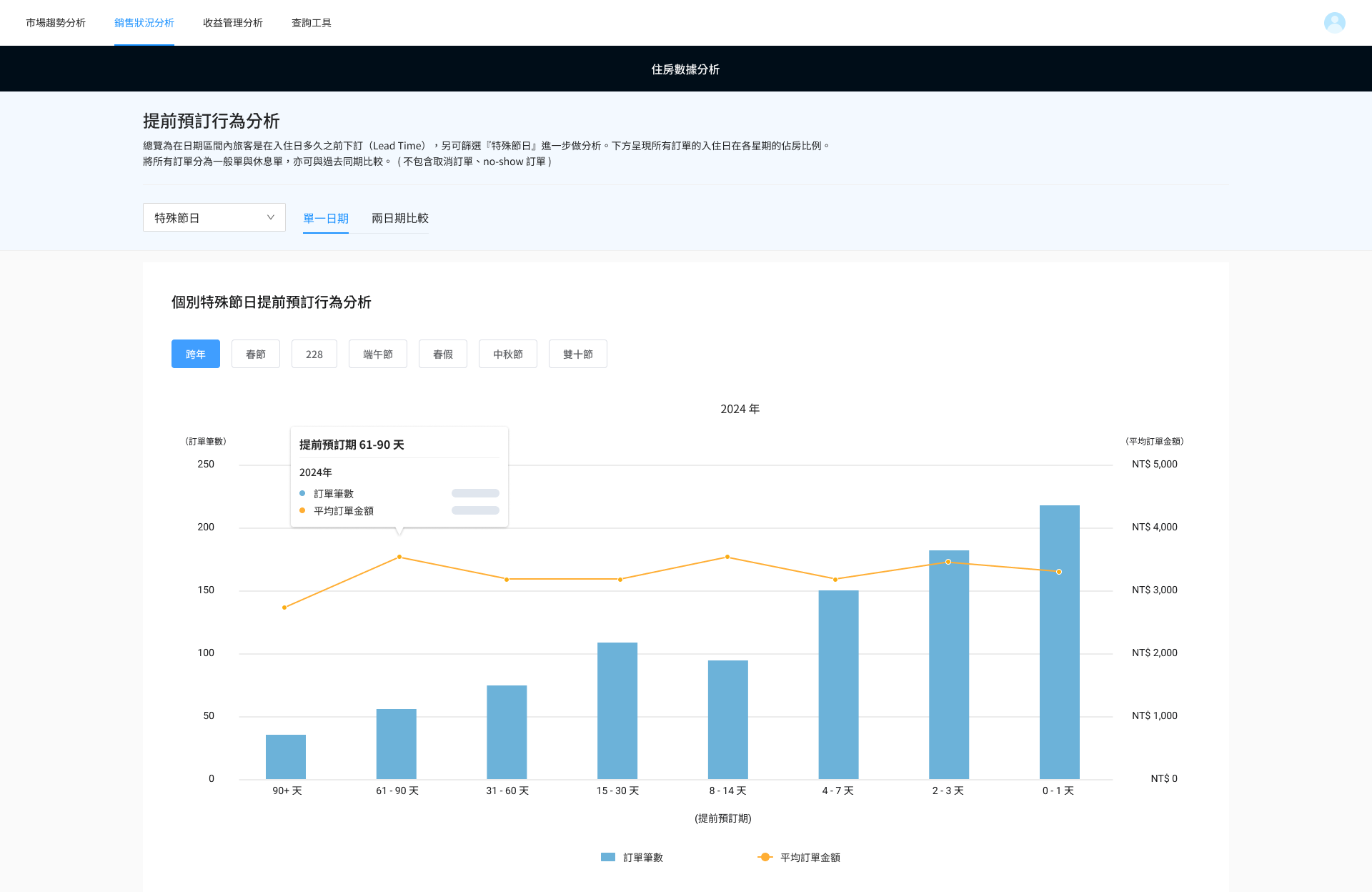Click the orange line point above 8 - 14 天
Image resolution: width=1372 pixels, height=892 pixels.
(x=727, y=557)
